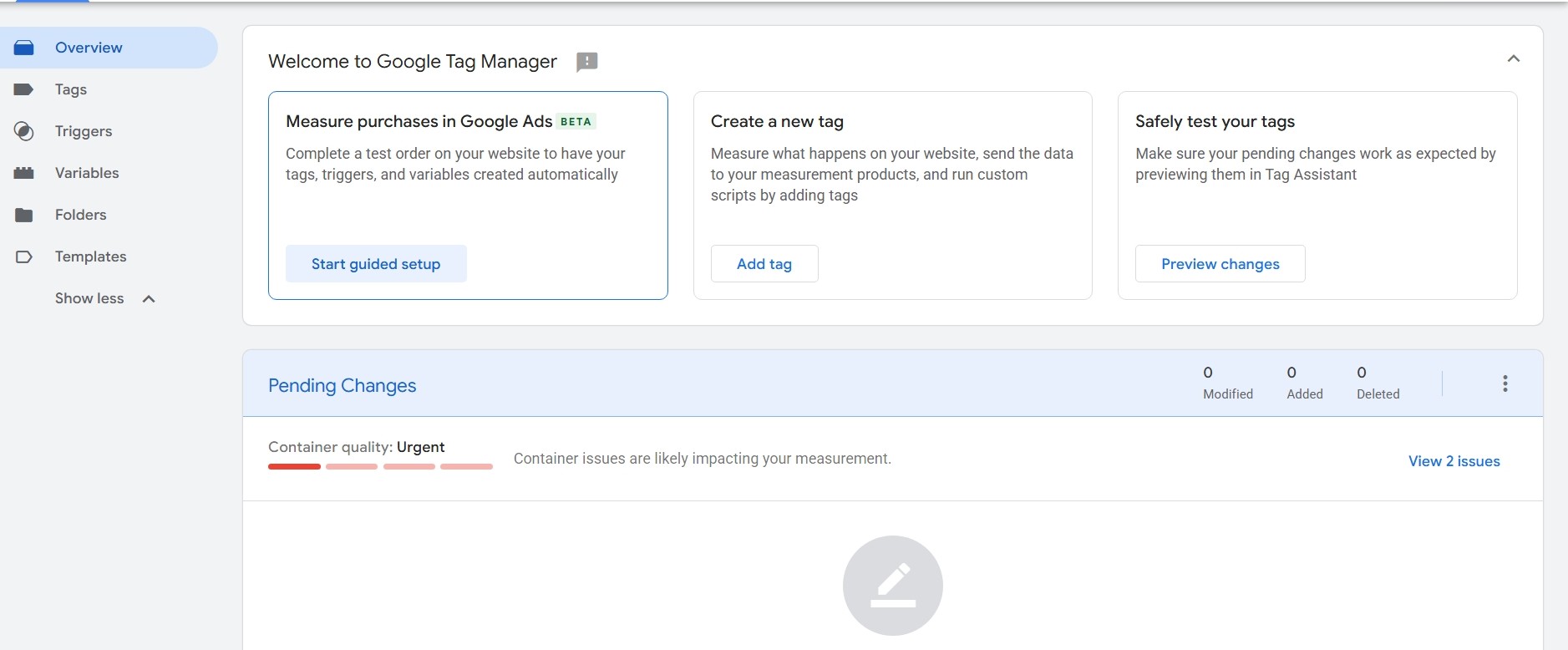Start guided setup for Google Ads
Image resolution: width=1568 pixels, height=650 pixels.
pyautogui.click(x=376, y=264)
